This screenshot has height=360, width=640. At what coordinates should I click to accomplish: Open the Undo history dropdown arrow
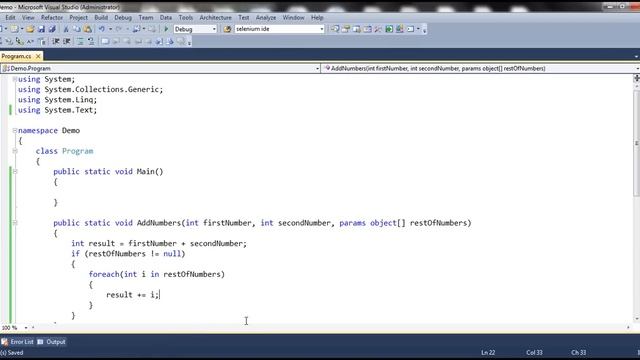[x=110, y=29]
